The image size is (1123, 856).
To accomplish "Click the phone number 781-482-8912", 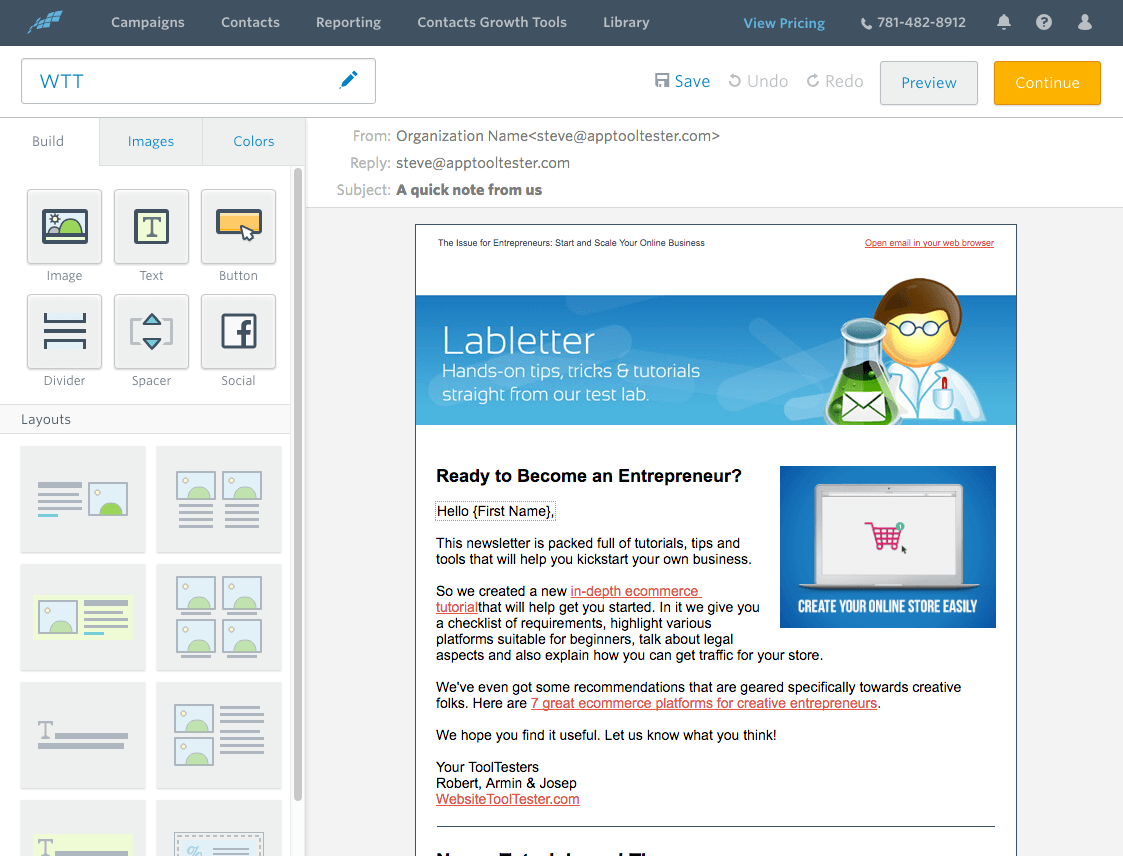I will coord(913,23).
